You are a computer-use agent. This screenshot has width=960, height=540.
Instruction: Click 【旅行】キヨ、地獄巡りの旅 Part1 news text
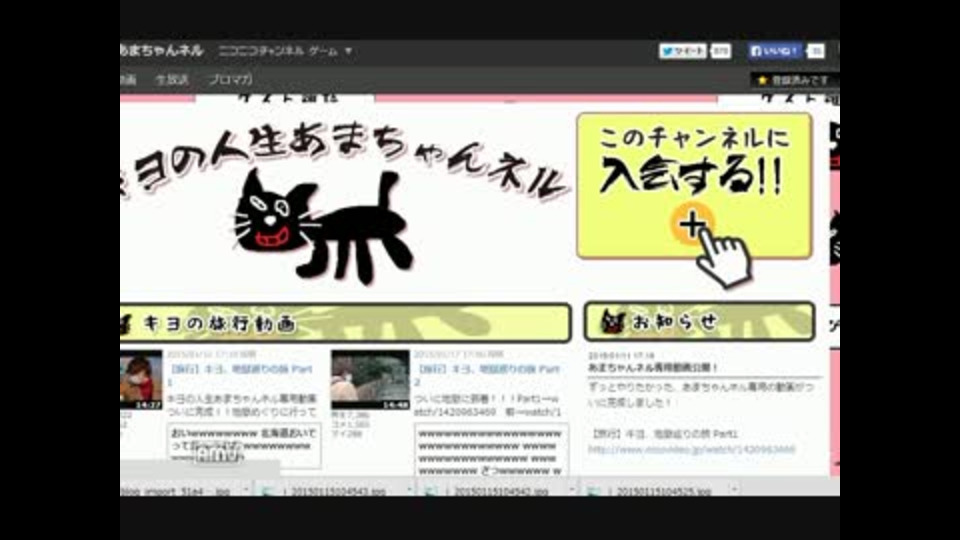pyautogui.click(x=664, y=433)
